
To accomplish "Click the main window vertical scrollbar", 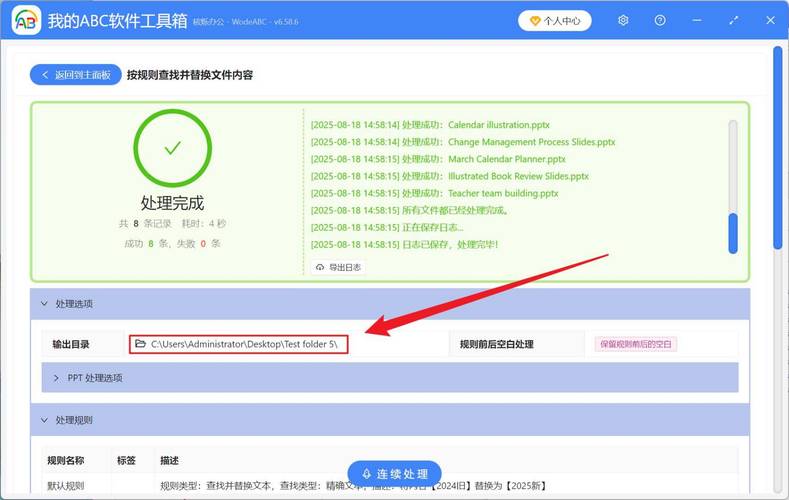I will [x=777, y=146].
